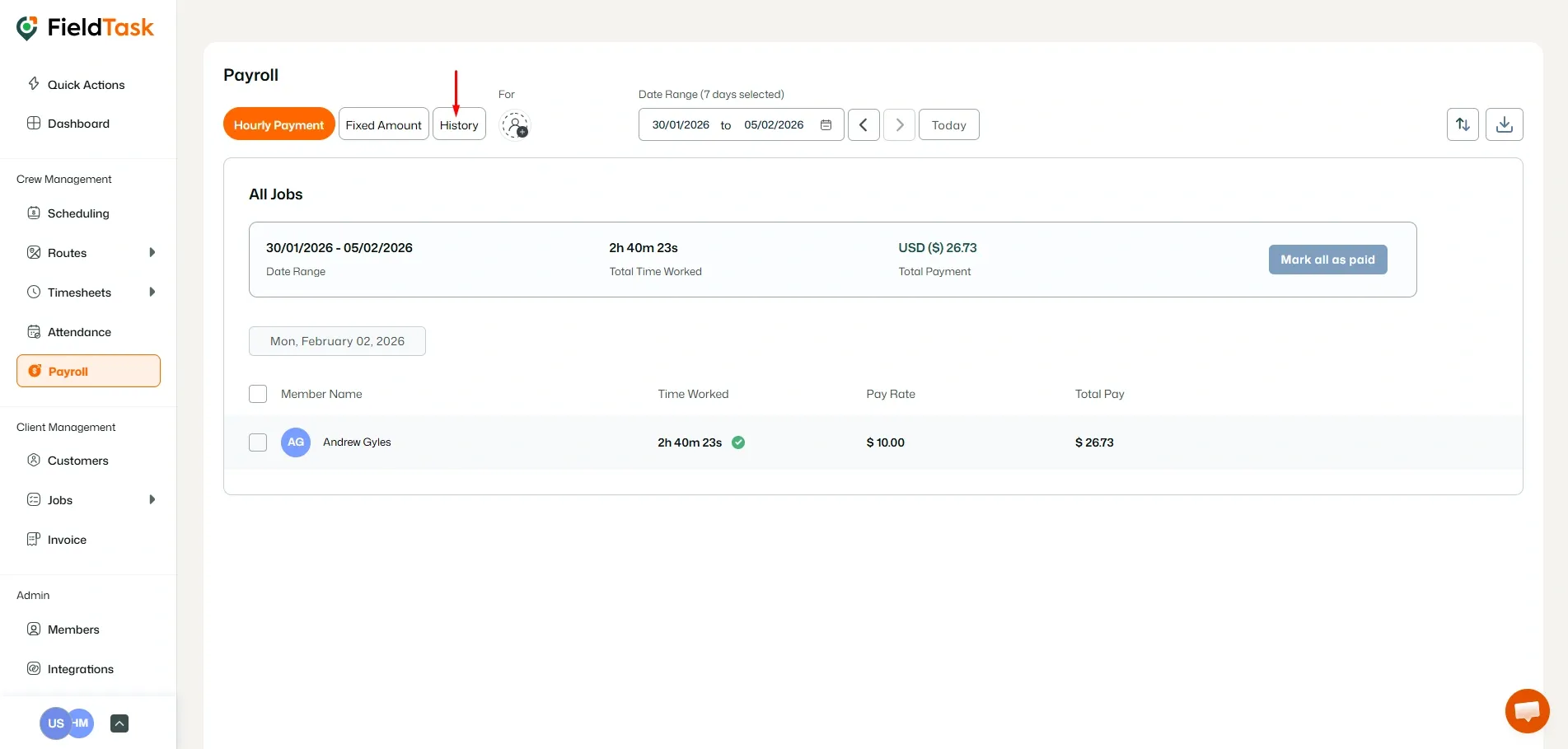
Task: Open the calendar icon in date range field
Action: pyautogui.click(x=826, y=124)
